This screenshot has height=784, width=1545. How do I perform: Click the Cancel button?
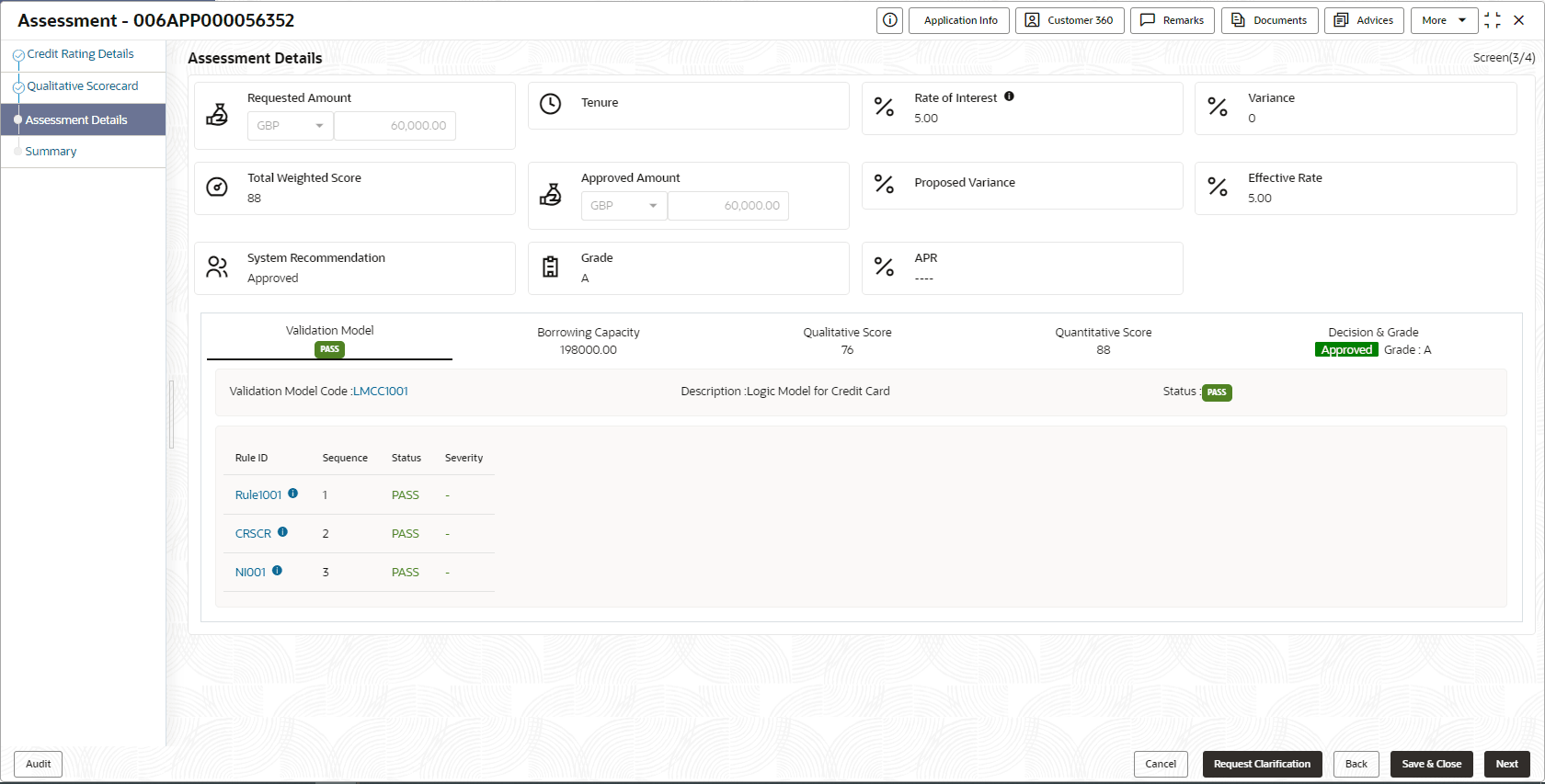[1161, 764]
